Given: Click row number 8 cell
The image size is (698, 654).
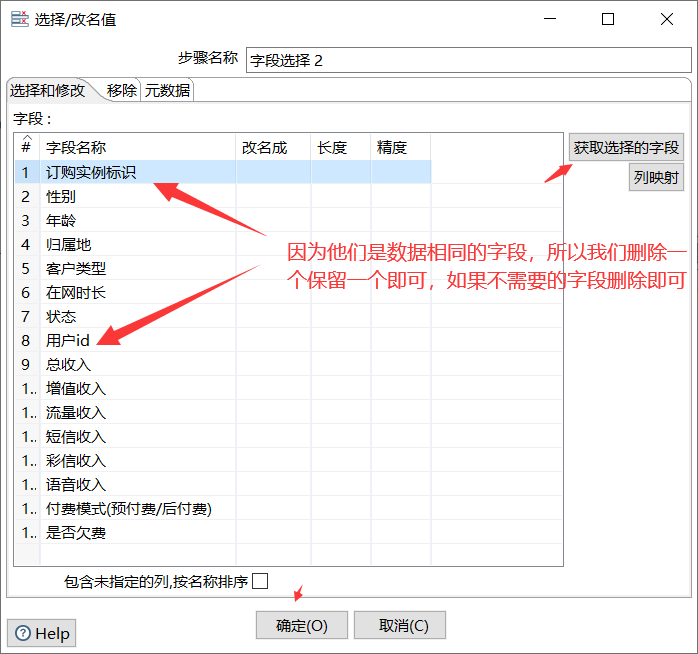Looking at the screenshot, I should point(27,340).
